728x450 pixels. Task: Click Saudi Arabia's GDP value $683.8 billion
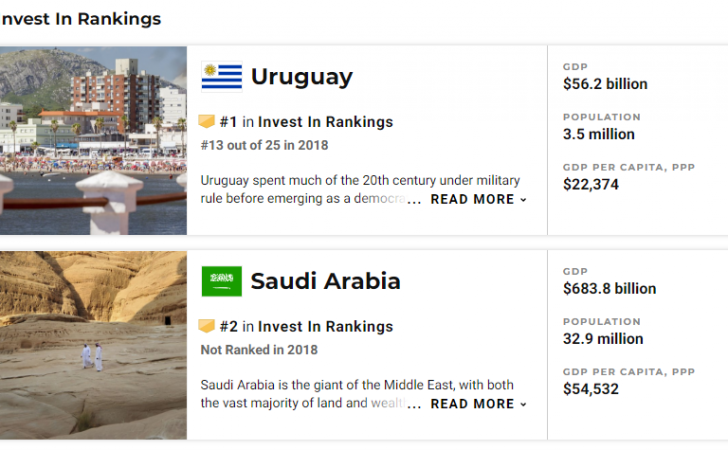tap(610, 289)
